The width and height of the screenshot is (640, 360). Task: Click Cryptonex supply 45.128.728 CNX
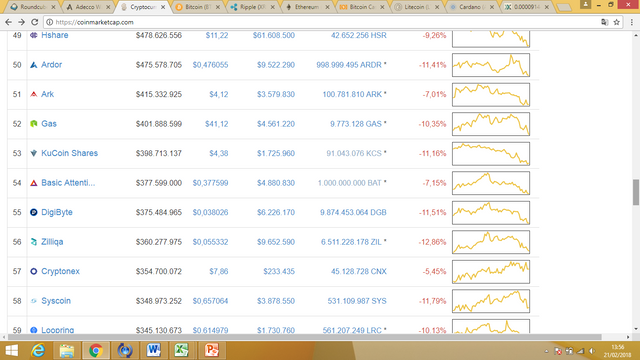pos(358,271)
